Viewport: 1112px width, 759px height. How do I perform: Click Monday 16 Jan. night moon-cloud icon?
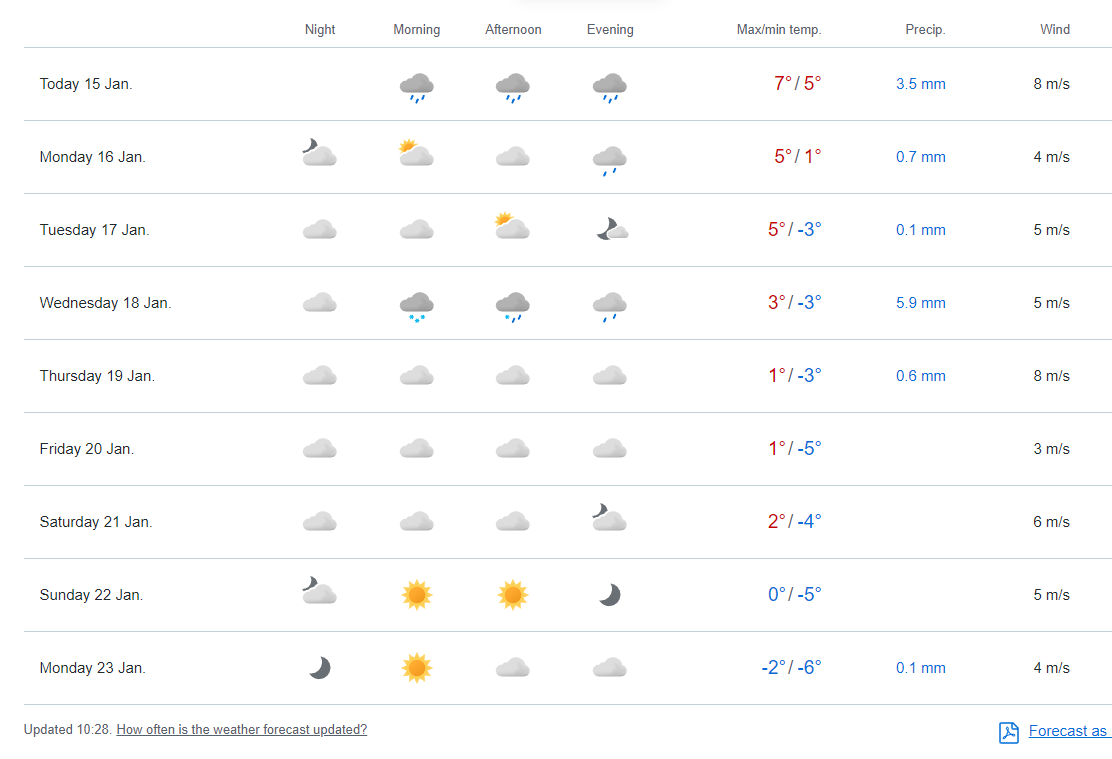coord(319,153)
